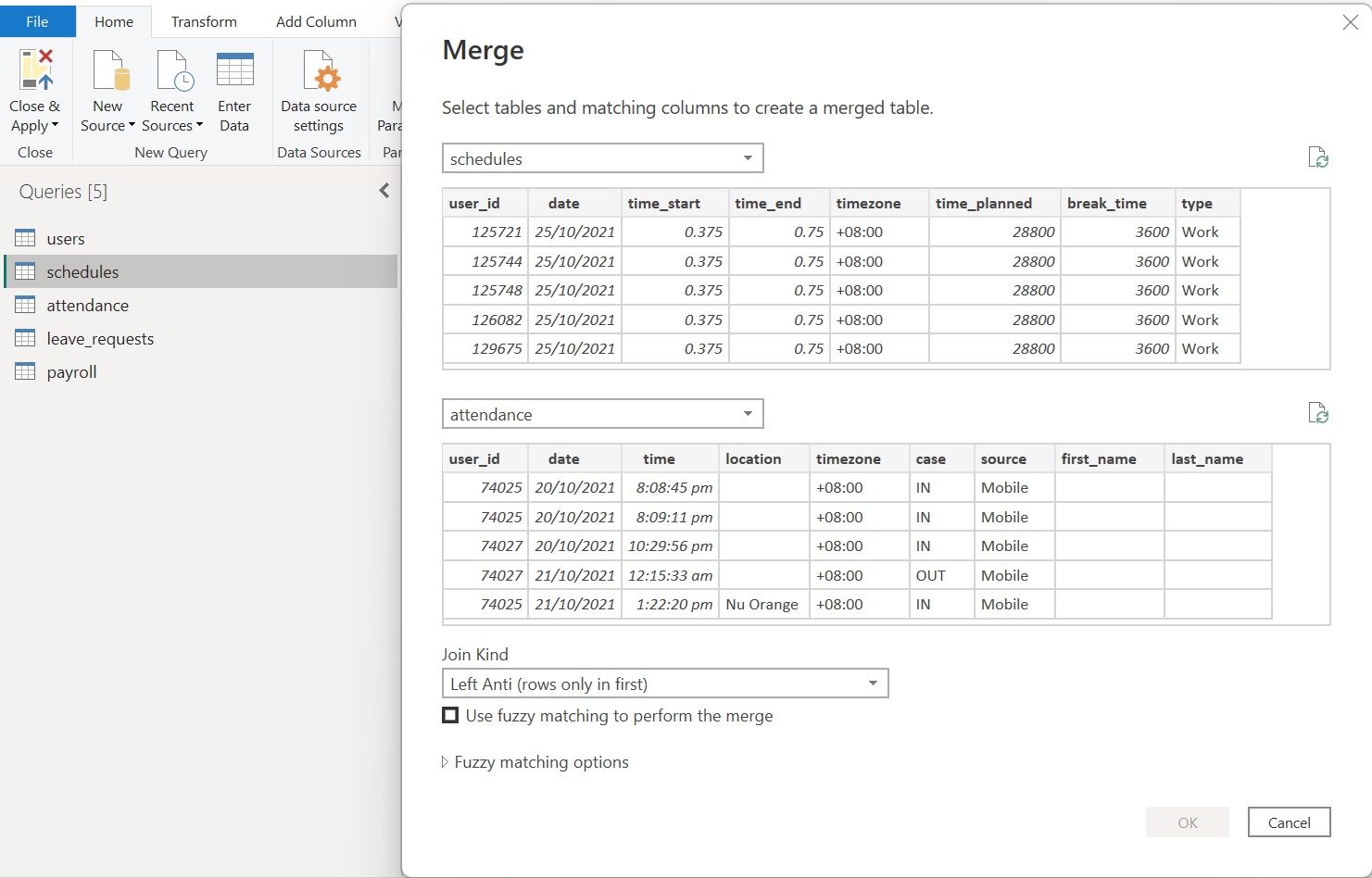Select the source column header in attendance
This screenshot has height=878, width=1372.
(x=1014, y=458)
